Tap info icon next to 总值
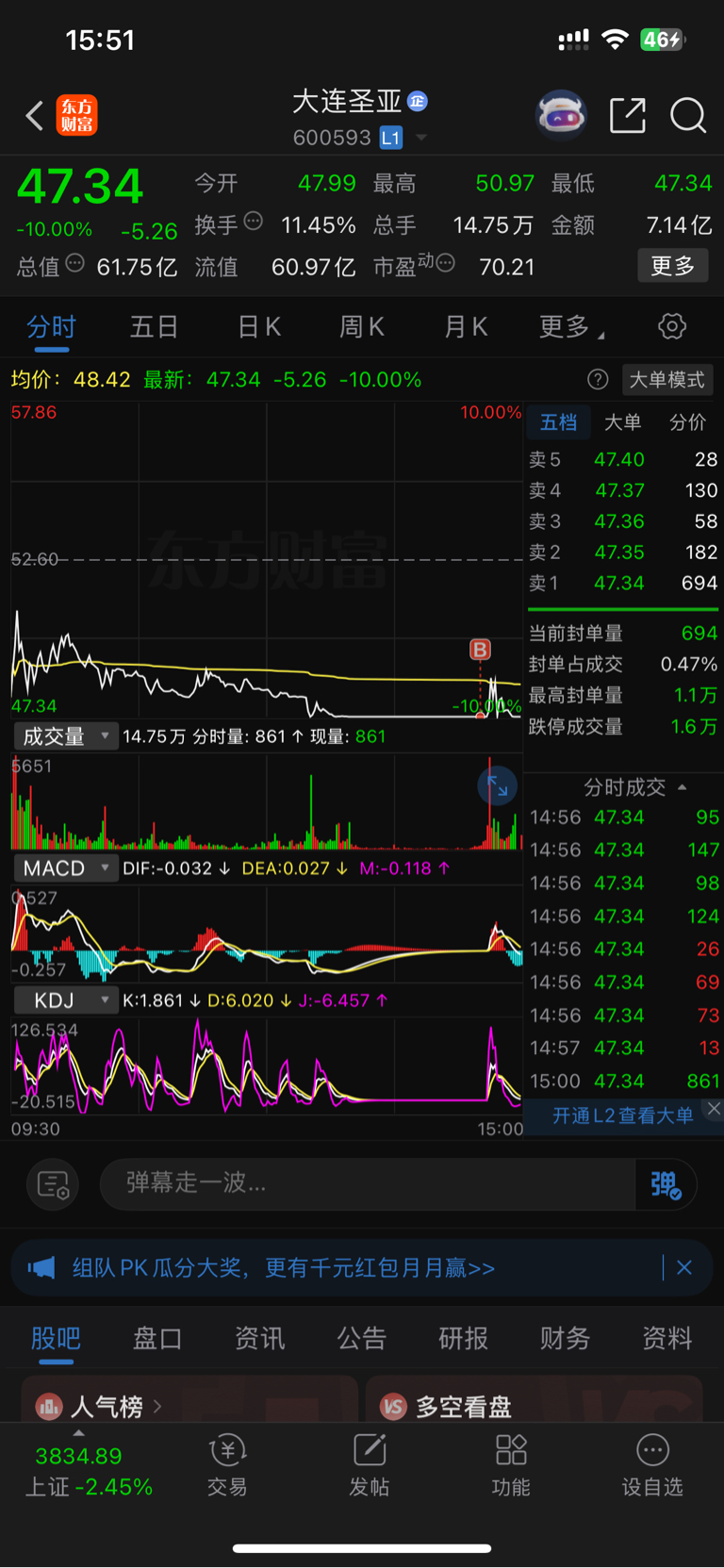The height and width of the screenshot is (1568, 724). pos(75,263)
